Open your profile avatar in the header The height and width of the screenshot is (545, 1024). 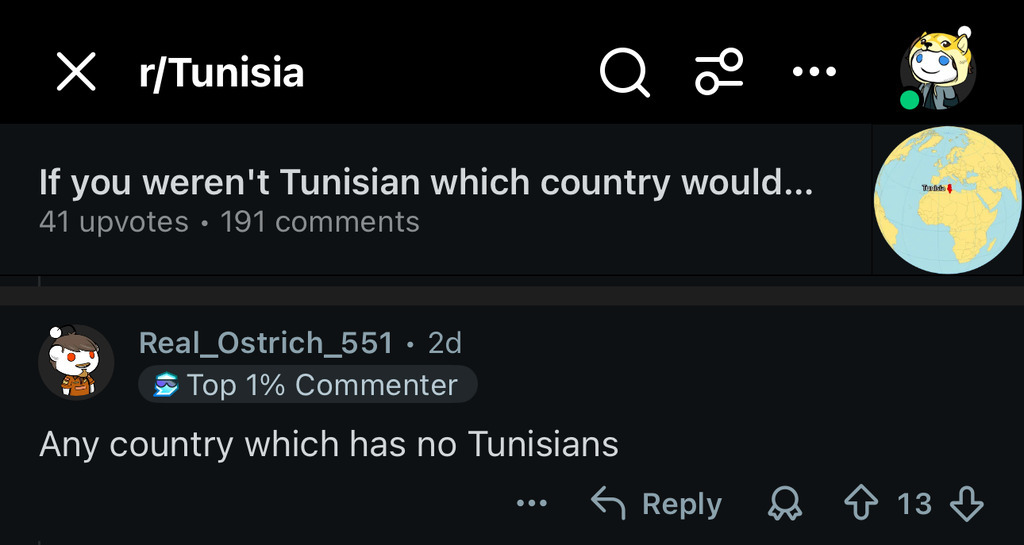[940, 68]
